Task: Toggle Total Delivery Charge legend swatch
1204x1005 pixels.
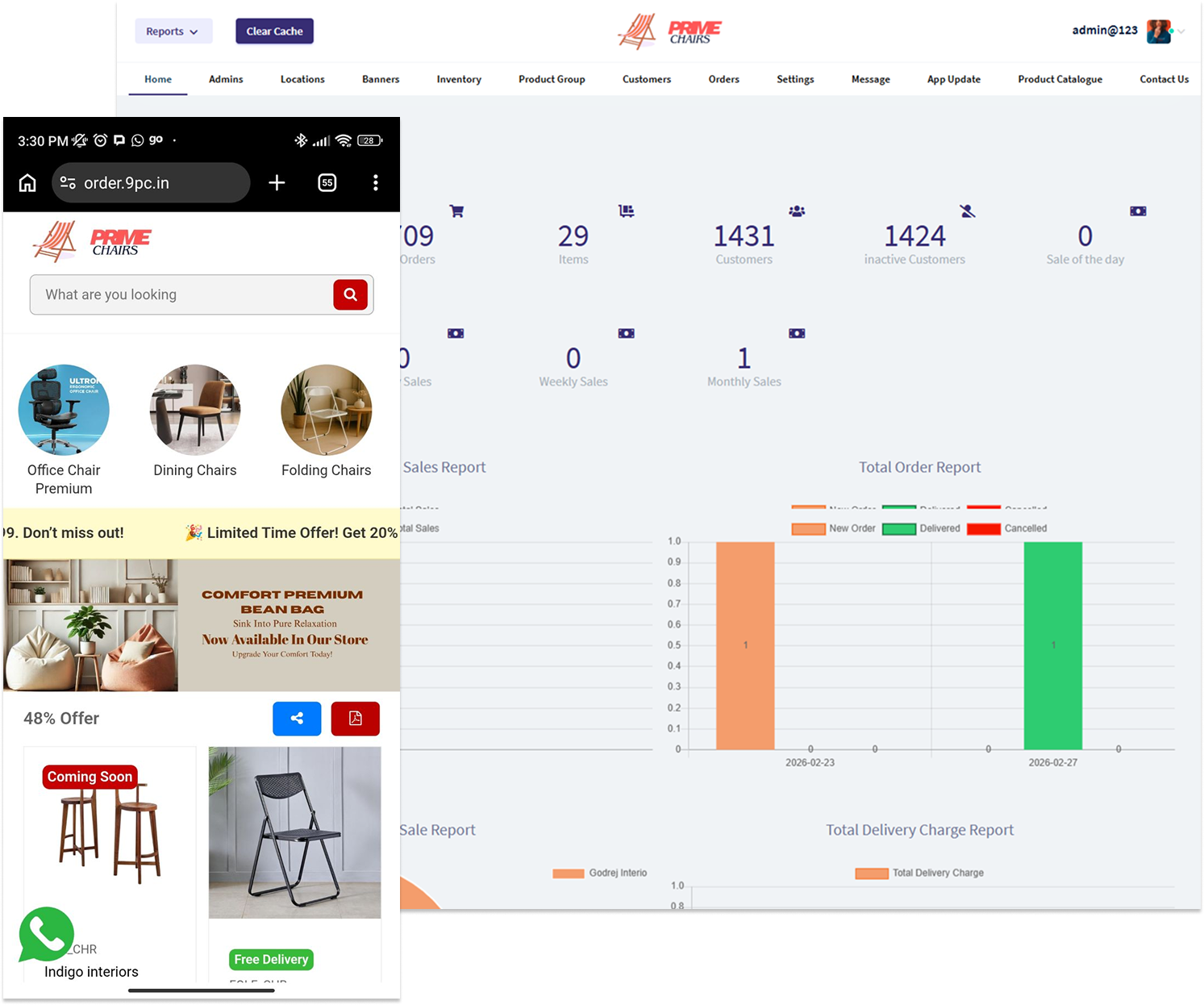Action: (871, 874)
